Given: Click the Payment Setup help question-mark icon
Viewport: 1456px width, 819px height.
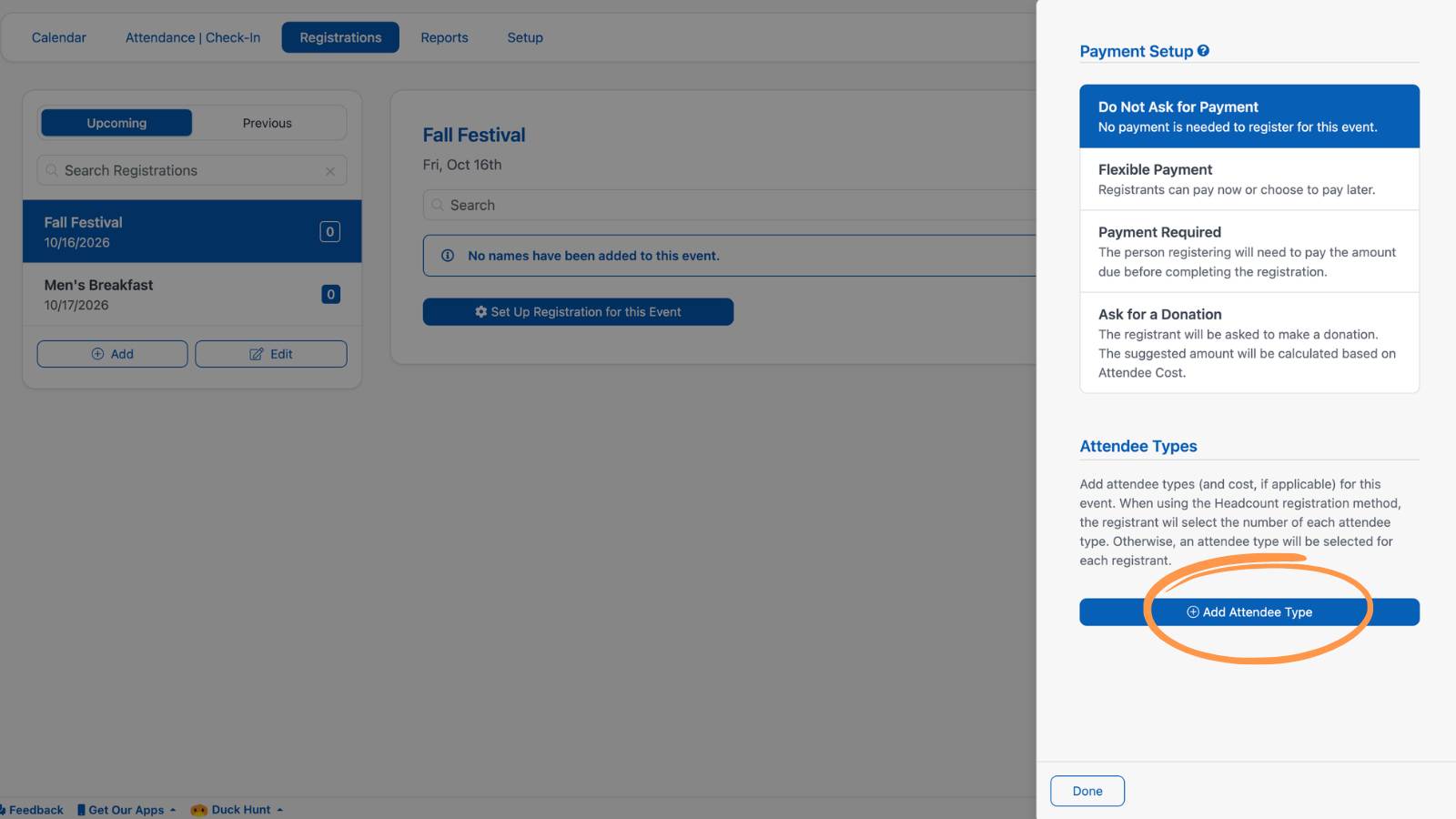Looking at the screenshot, I should 1203,51.
